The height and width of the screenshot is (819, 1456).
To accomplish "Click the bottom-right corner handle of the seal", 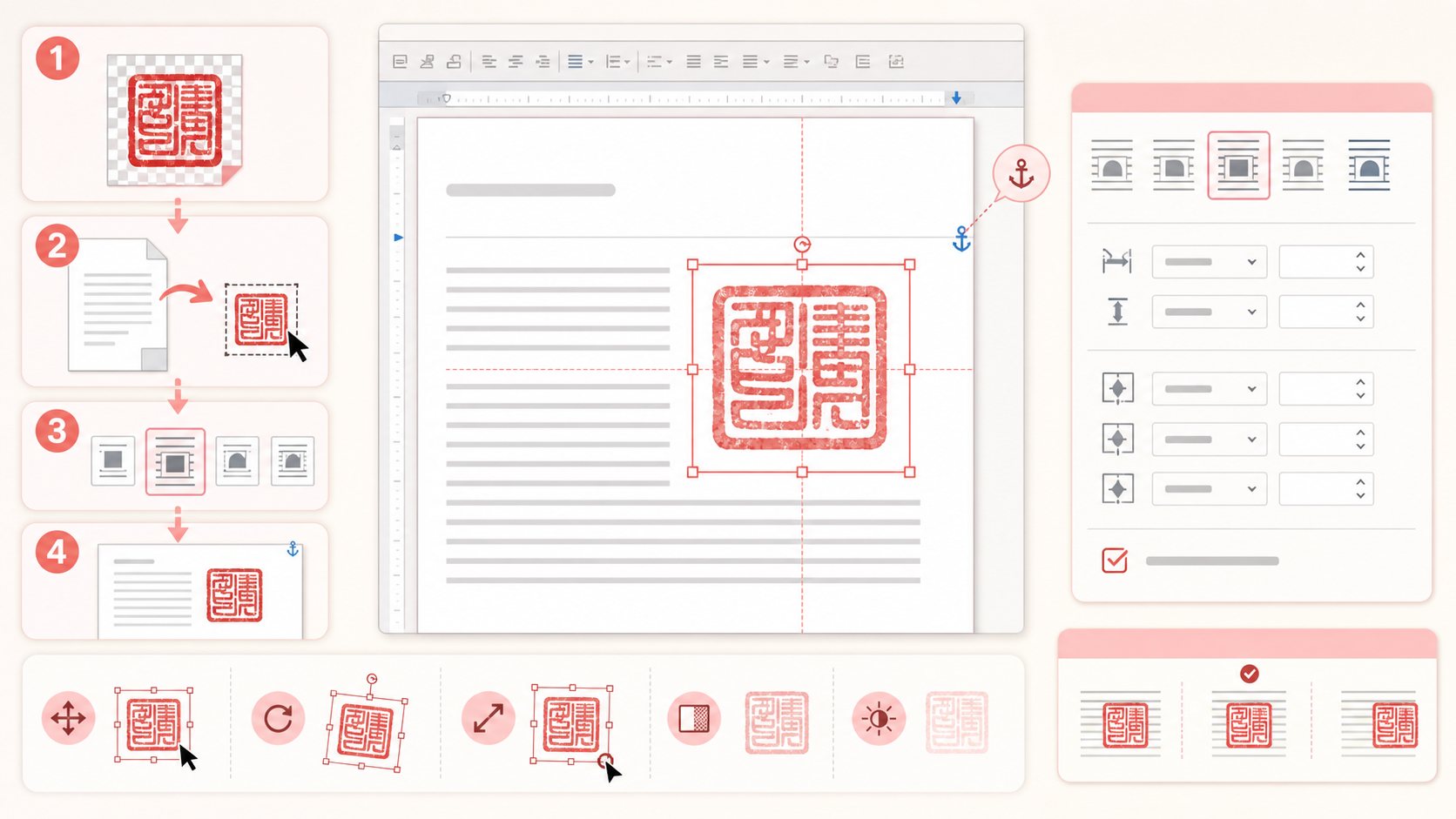I will coord(909,472).
